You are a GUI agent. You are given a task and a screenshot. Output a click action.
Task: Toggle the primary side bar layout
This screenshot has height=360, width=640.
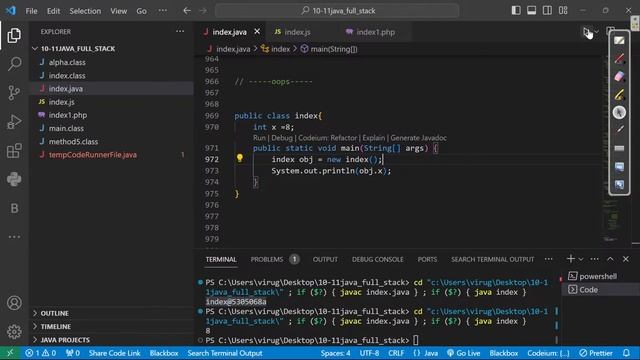point(516,11)
